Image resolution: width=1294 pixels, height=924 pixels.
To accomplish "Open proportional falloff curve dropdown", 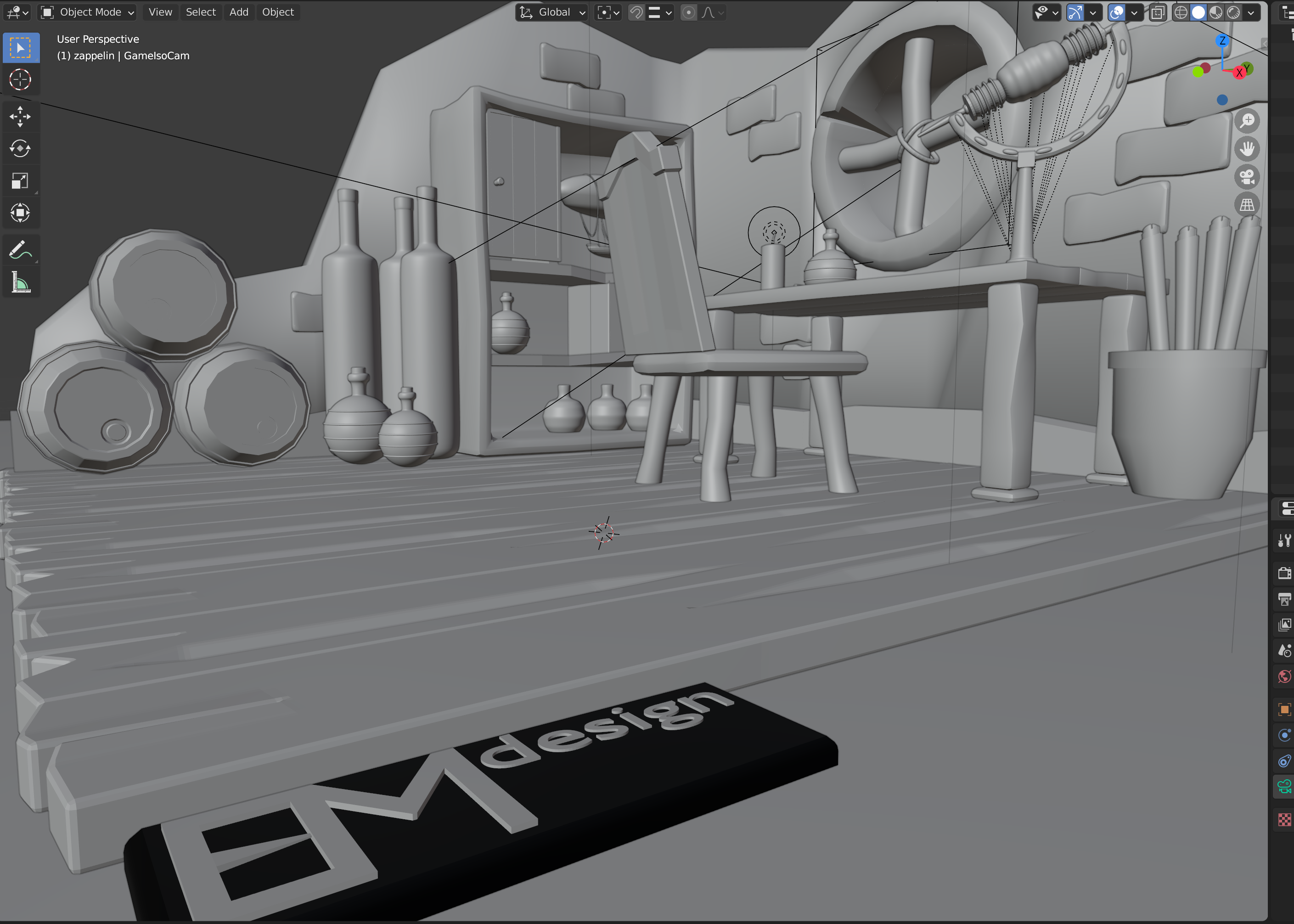I will pos(713,12).
